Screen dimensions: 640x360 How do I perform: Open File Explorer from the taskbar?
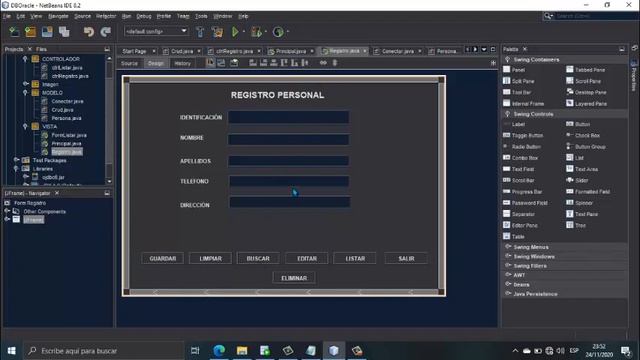(x=242, y=351)
